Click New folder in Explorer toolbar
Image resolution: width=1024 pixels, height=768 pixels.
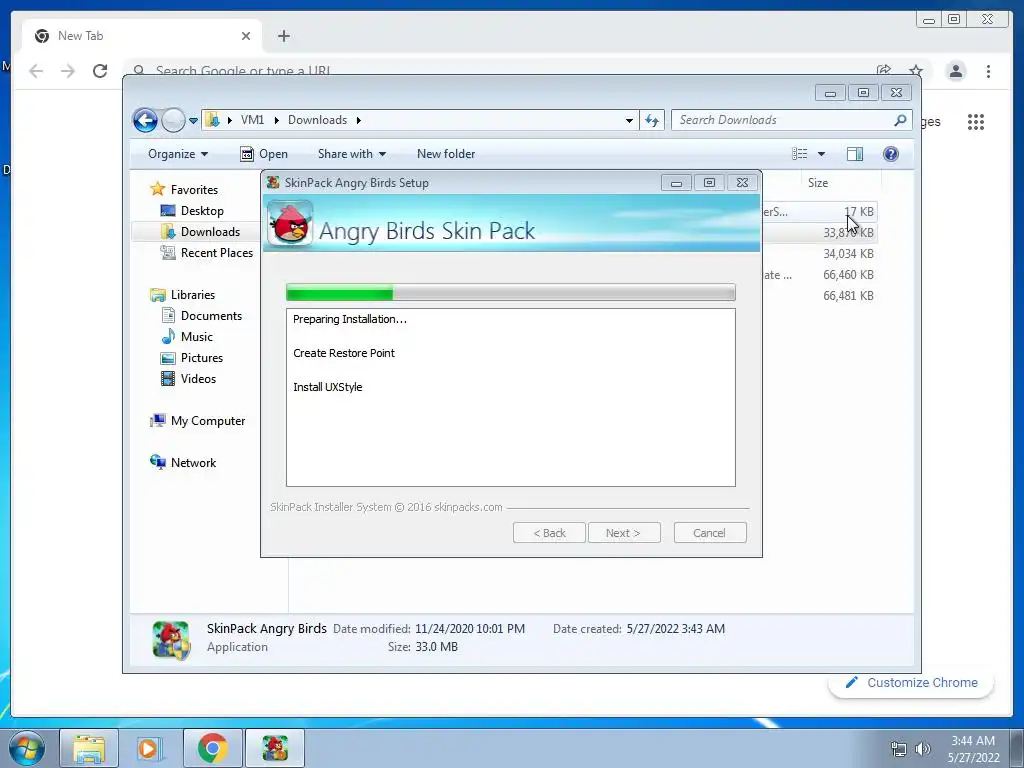pyautogui.click(x=446, y=154)
